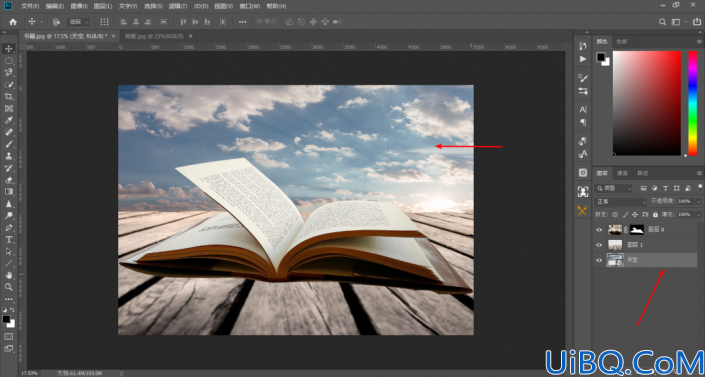Select the Frame tool
Image resolution: width=705 pixels, height=377 pixels.
pyautogui.click(x=9, y=108)
